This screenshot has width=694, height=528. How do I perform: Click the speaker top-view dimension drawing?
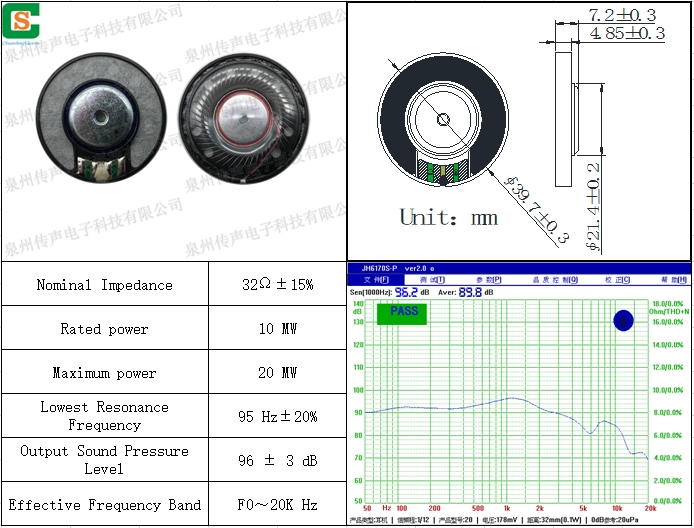pyautogui.click(x=443, y=119)
